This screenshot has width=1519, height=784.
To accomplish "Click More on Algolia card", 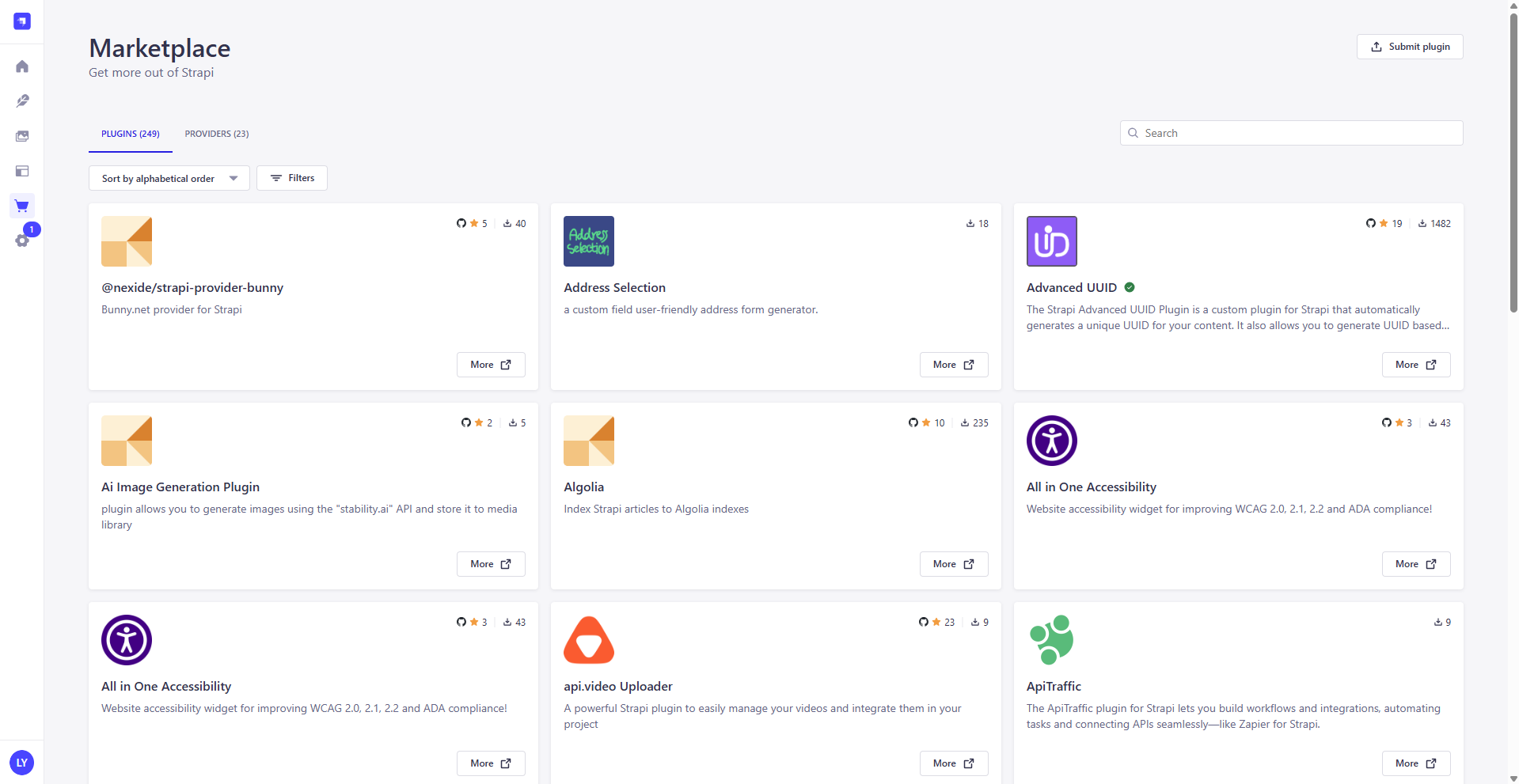I will [x=954, y=564].
